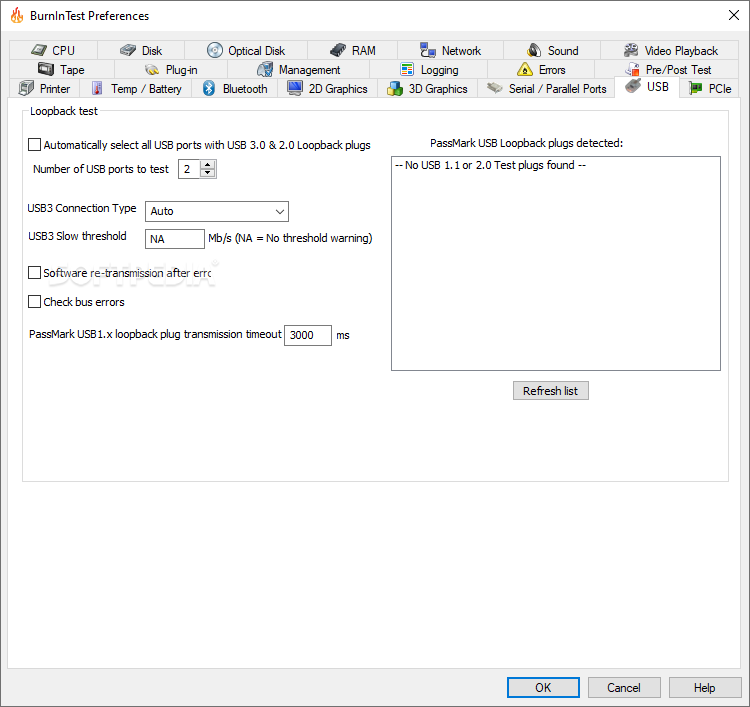Toggle Software re-transmission after error checkbox

pos(34,273)
